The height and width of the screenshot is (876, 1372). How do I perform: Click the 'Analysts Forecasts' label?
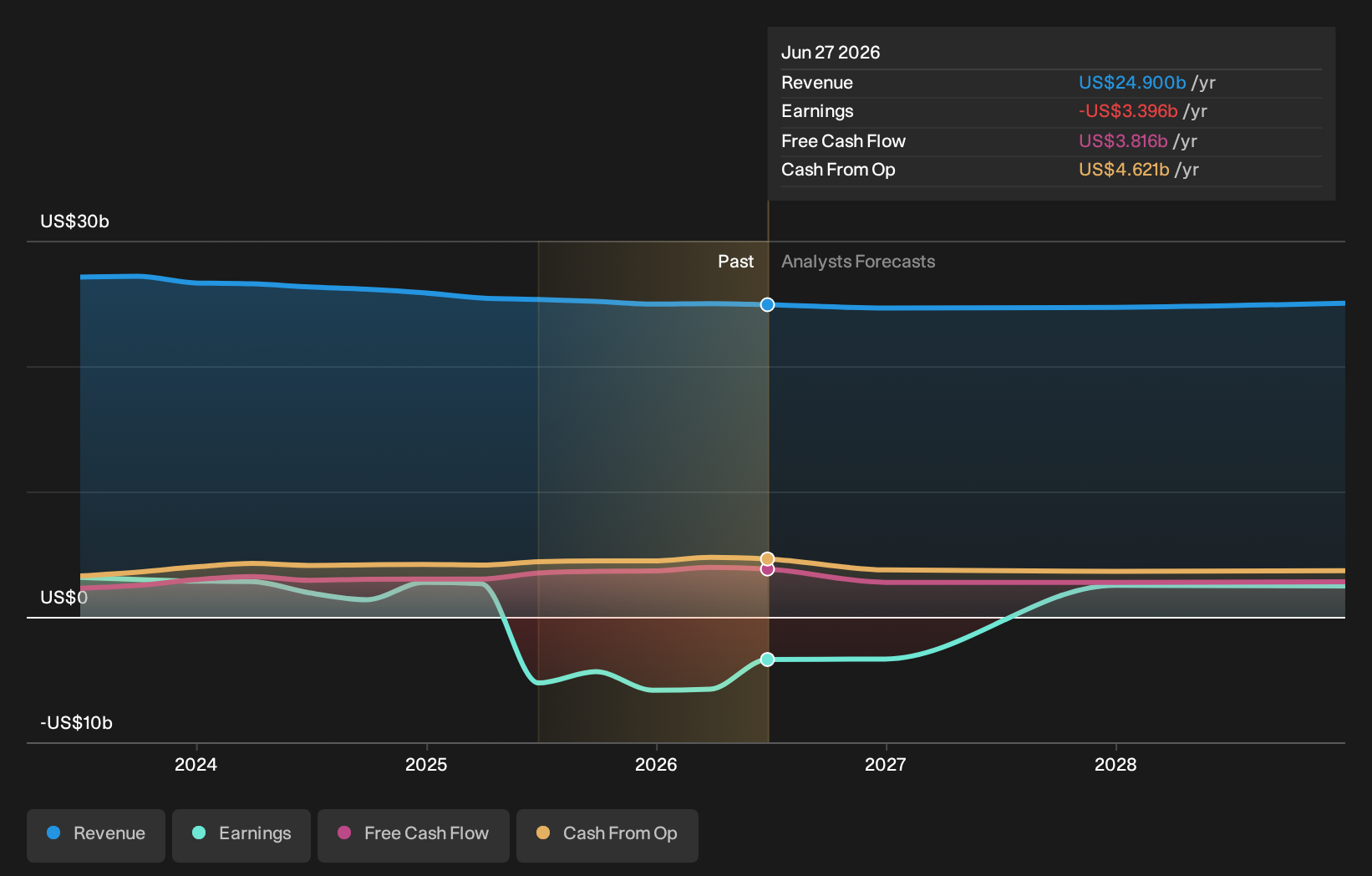[858, 262]
